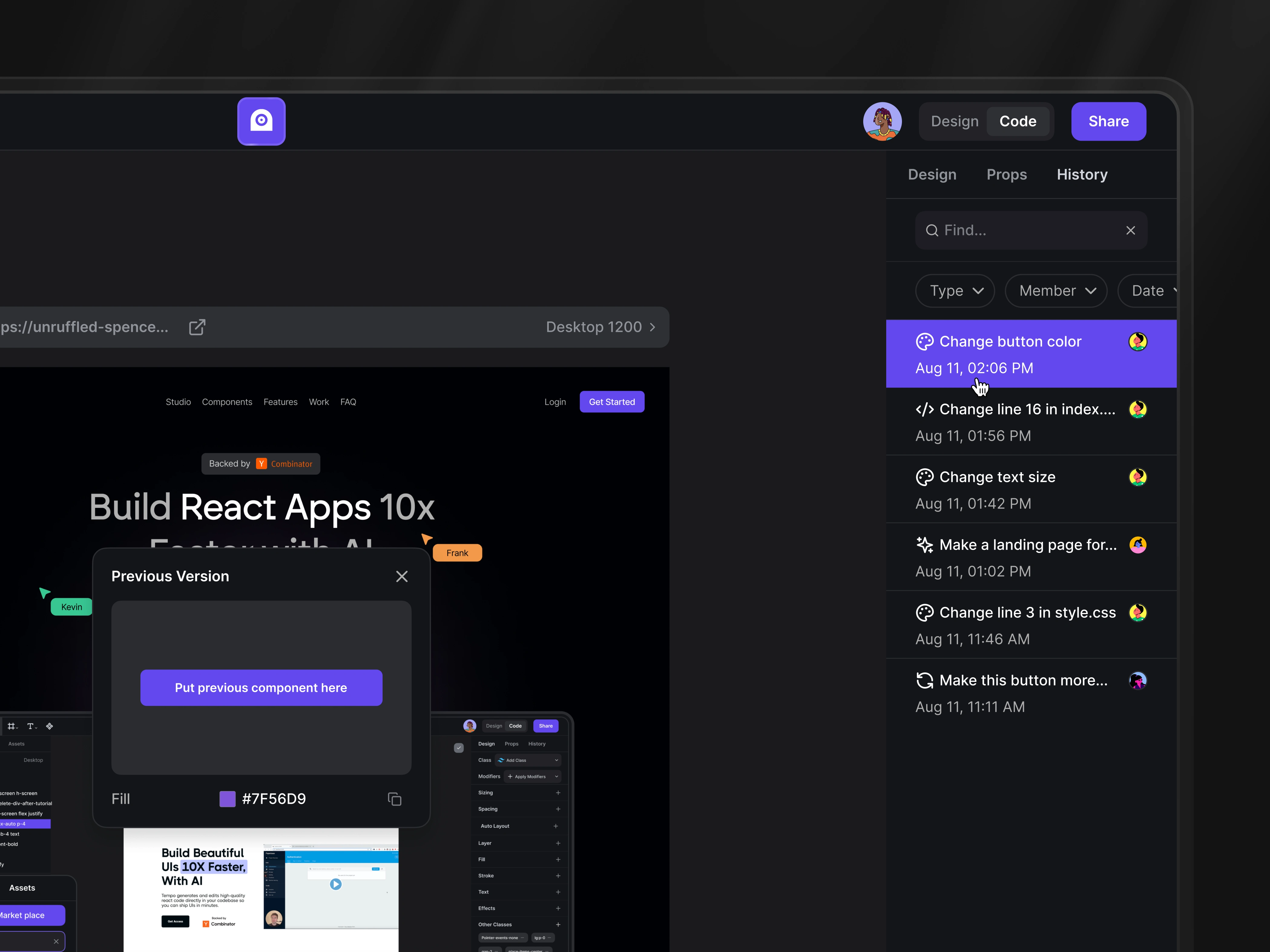The image size is (1270, 952).
Task: Click member avatar on Make a landing page row
Action: (1137, 545)
